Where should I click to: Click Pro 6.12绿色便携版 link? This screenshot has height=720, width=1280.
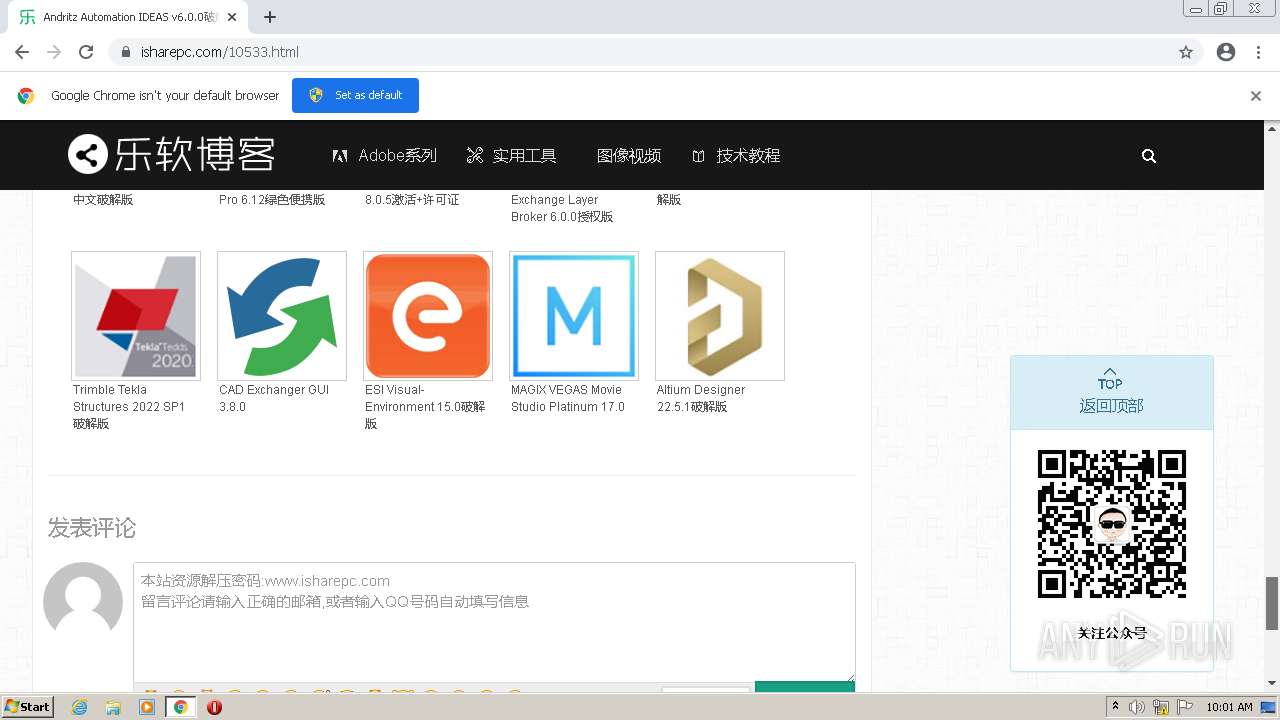272,200
